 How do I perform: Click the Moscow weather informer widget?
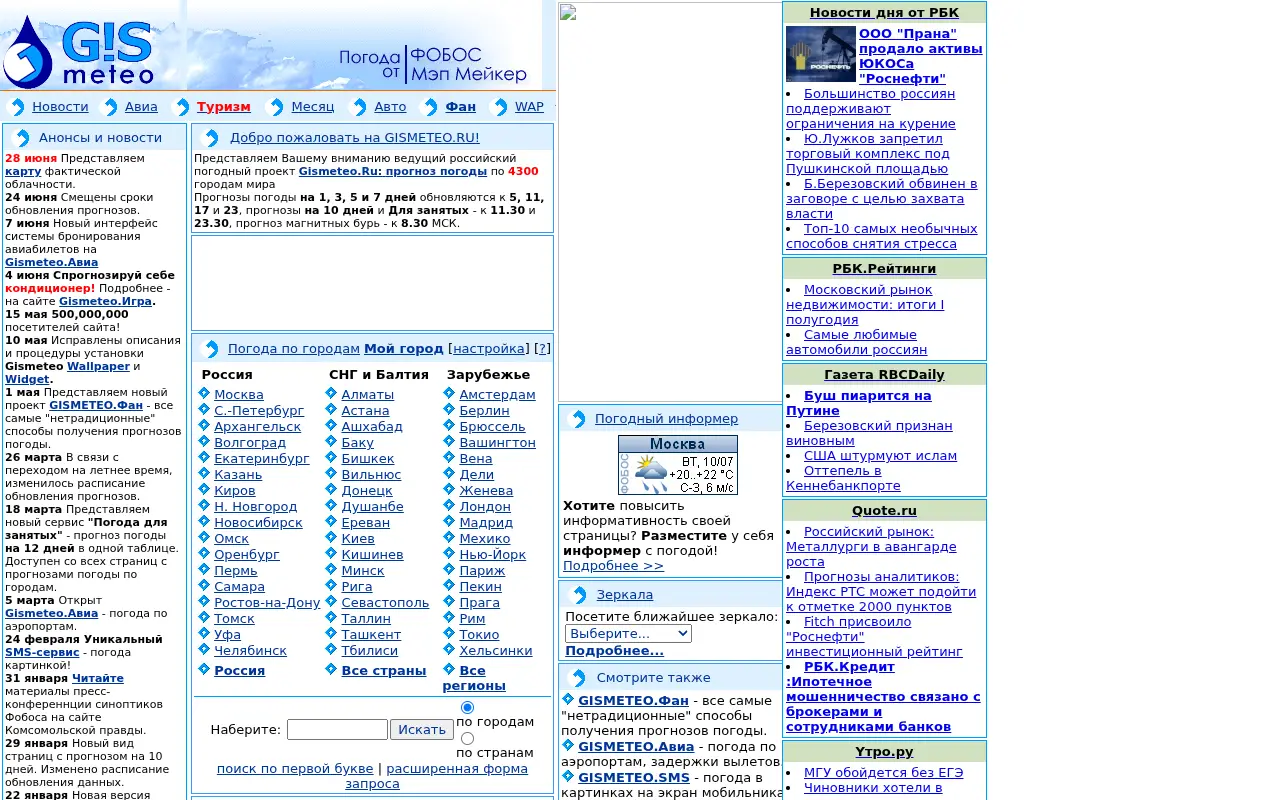677,465
